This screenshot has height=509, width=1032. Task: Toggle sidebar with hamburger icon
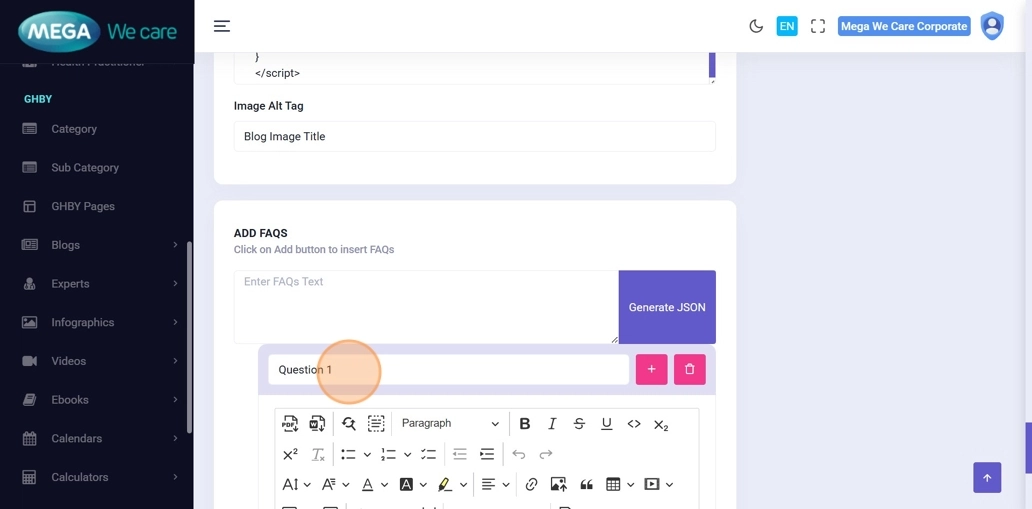point(222,27)
